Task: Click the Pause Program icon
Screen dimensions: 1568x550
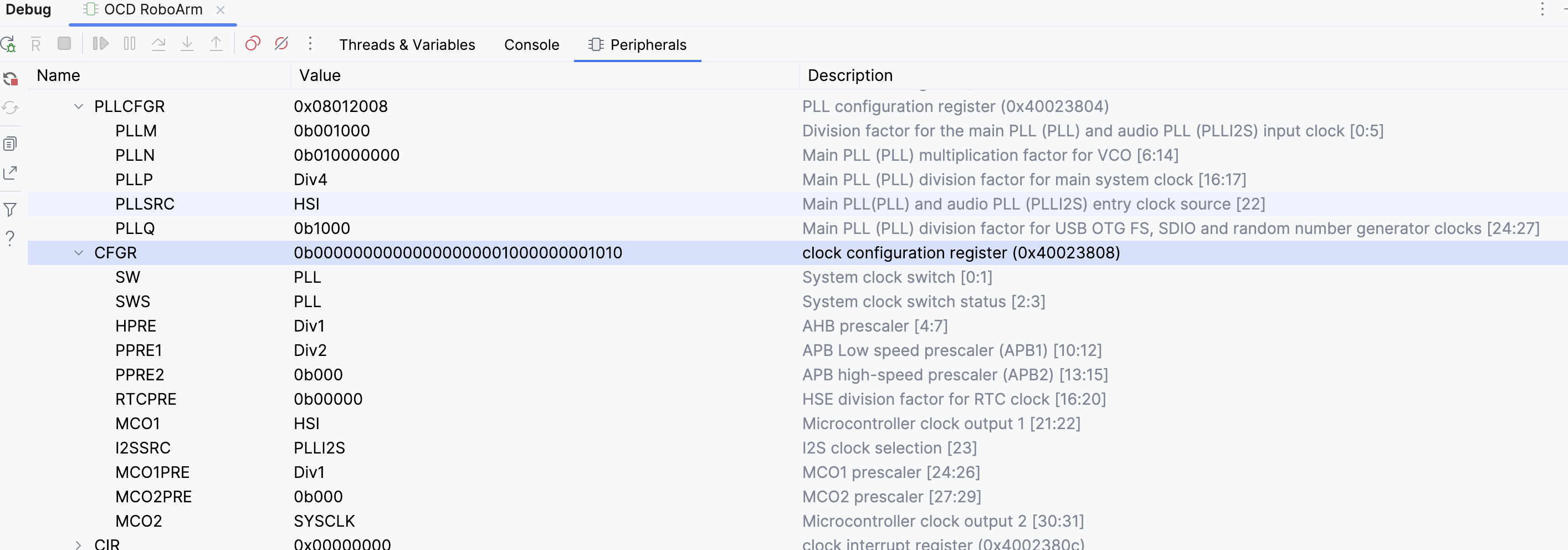Action: click(130, 44)
